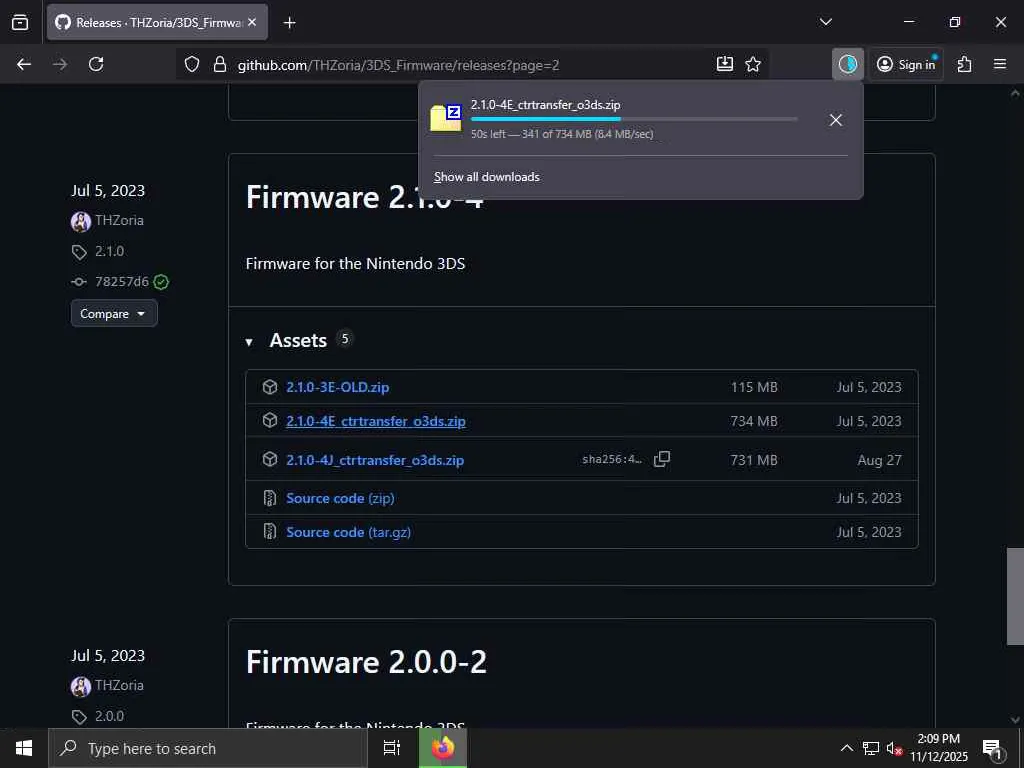Click the muted volume tray icon
Viewport: 1024px width, 768px height.
click(x=893, y=748)
